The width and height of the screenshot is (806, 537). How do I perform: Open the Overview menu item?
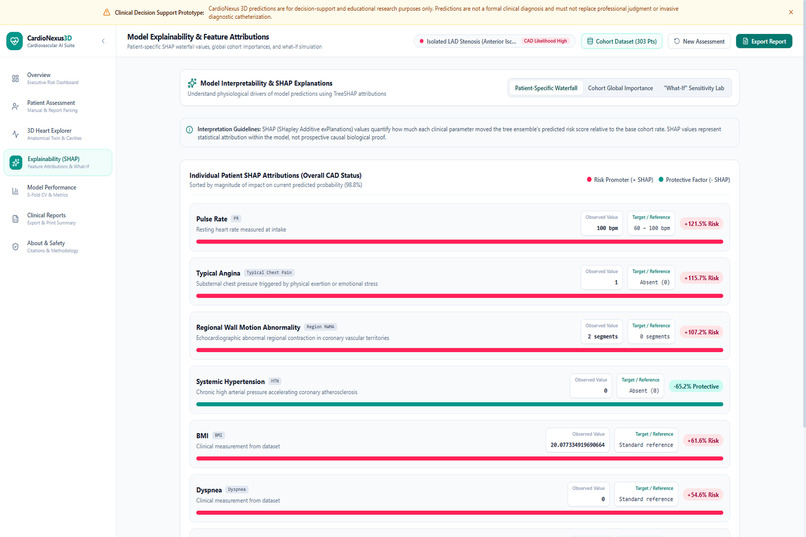pos(58,78)
